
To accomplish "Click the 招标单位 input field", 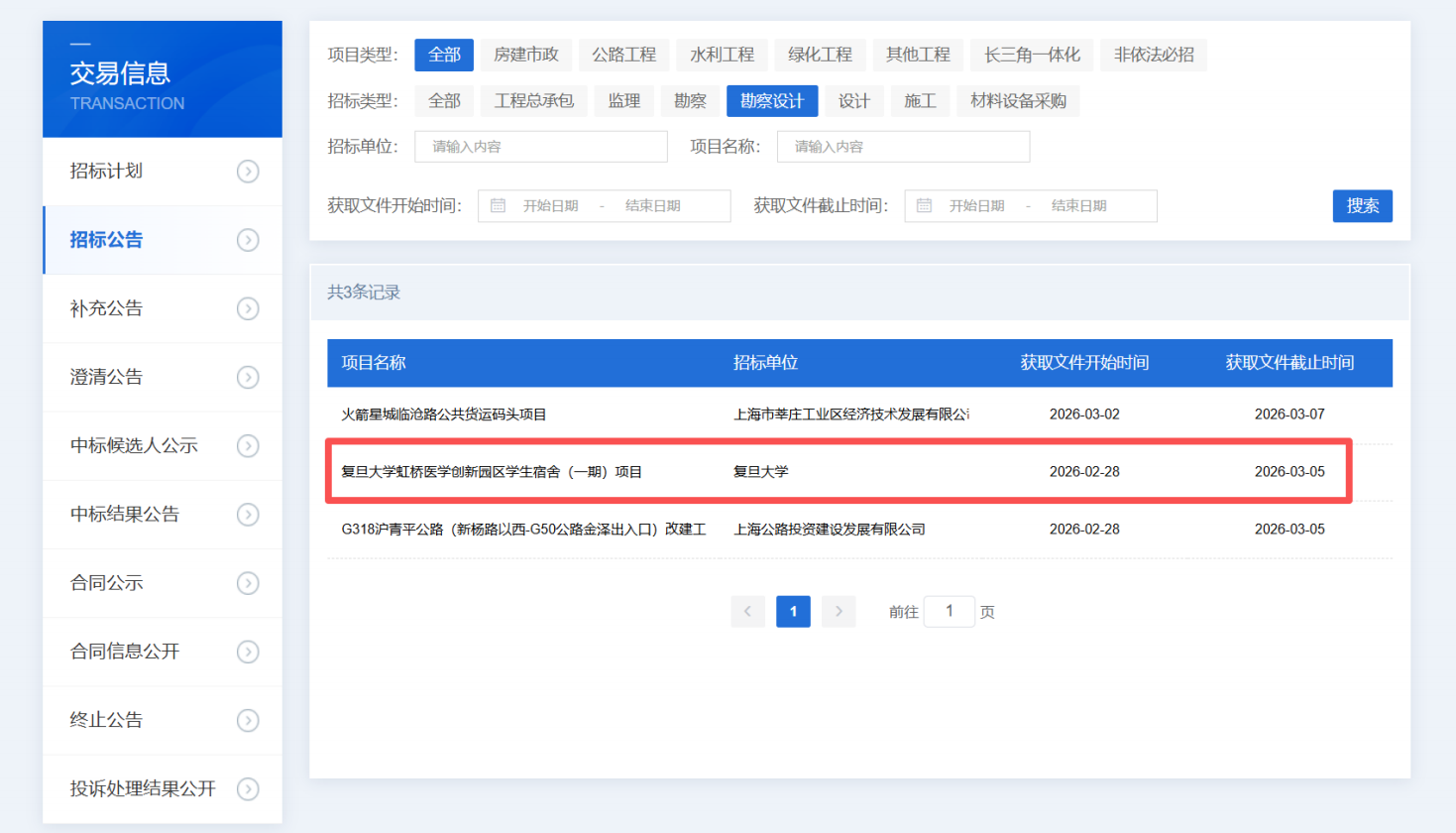I will point(540,147).
